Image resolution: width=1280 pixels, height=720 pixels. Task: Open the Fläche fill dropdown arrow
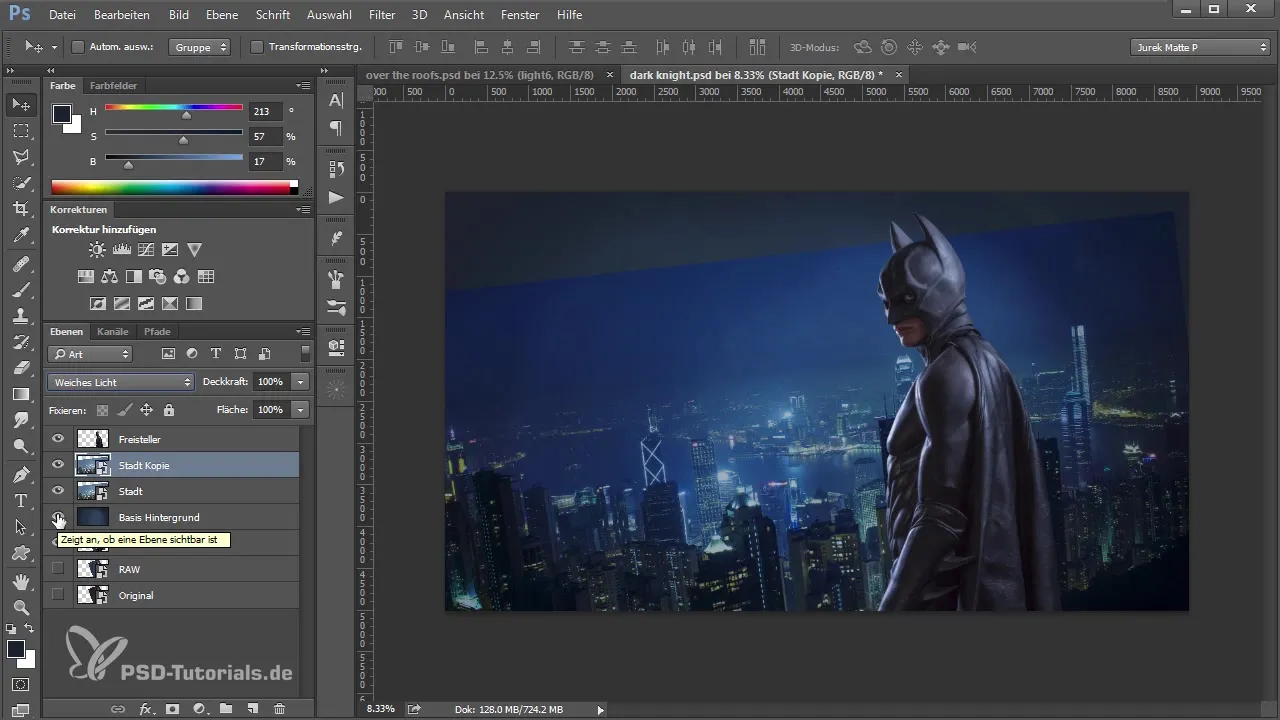pos(301,410)
